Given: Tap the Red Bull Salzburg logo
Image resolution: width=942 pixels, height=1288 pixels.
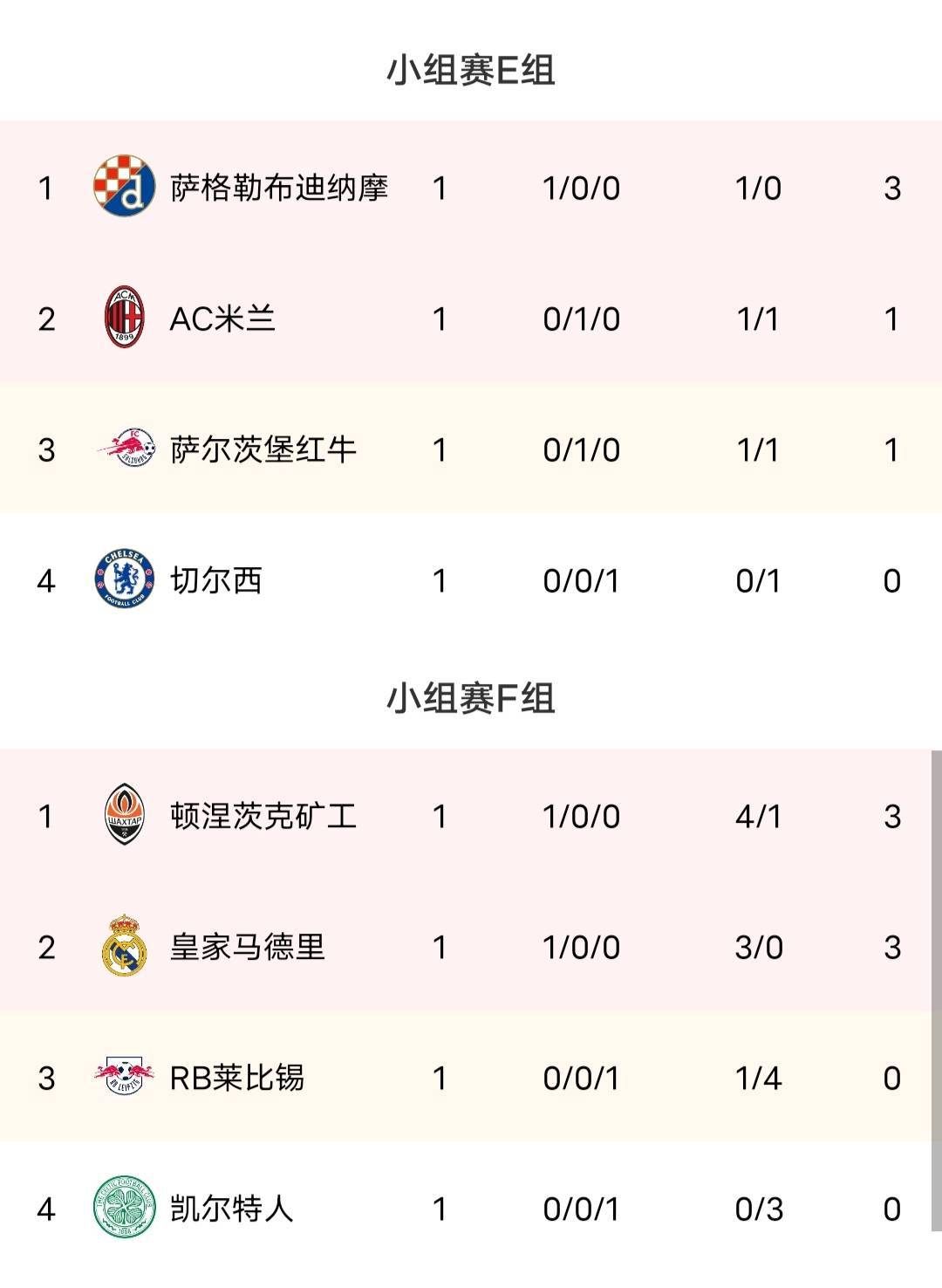Looking at the screenshot, I should (x=125, y=449).
